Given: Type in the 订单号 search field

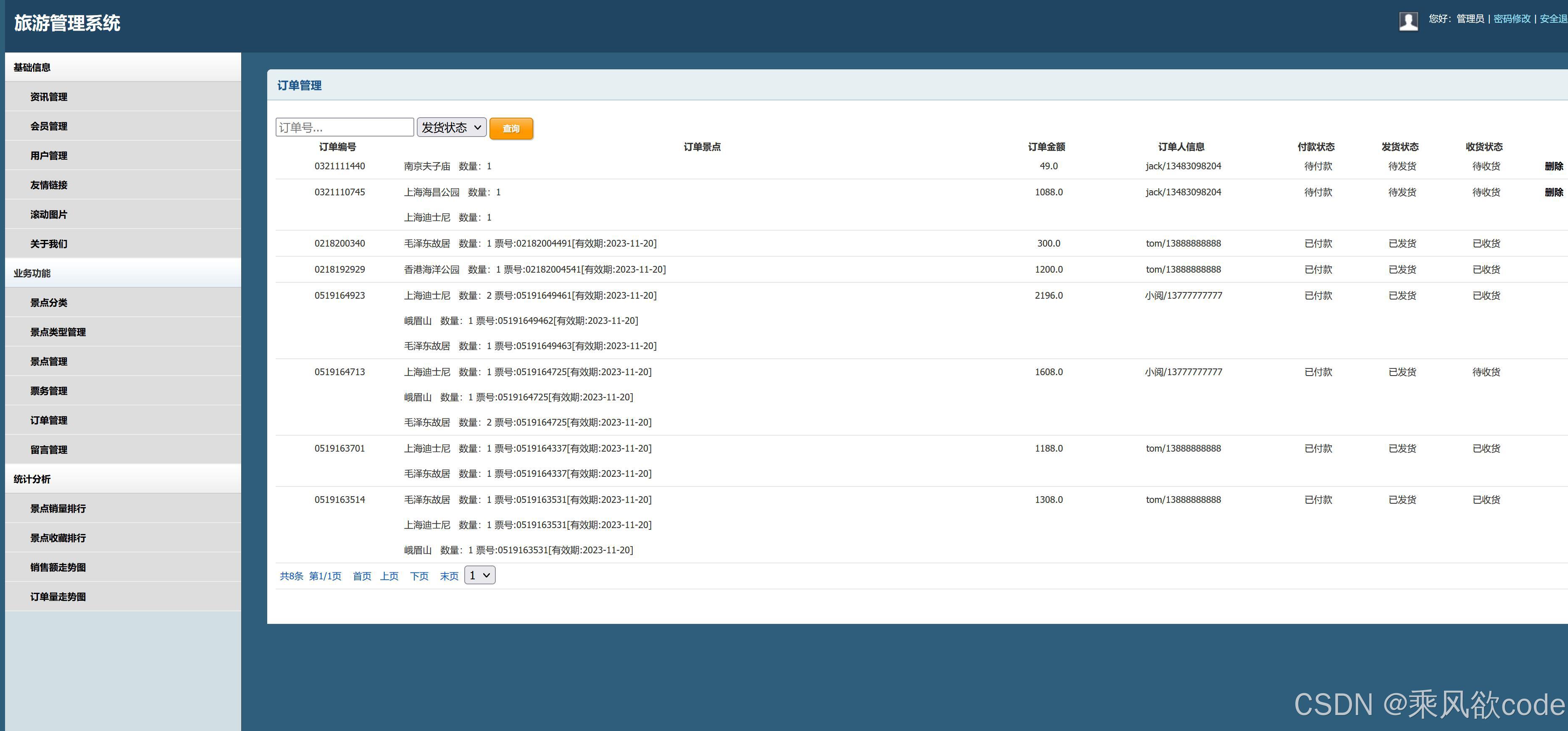Looking at the screenshot, I should pos(345,127).
